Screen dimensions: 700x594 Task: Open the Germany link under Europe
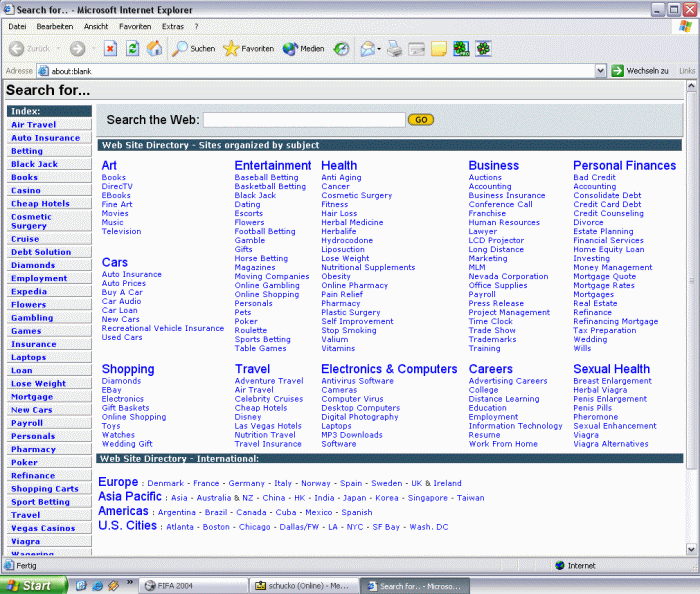coord(246,483)
